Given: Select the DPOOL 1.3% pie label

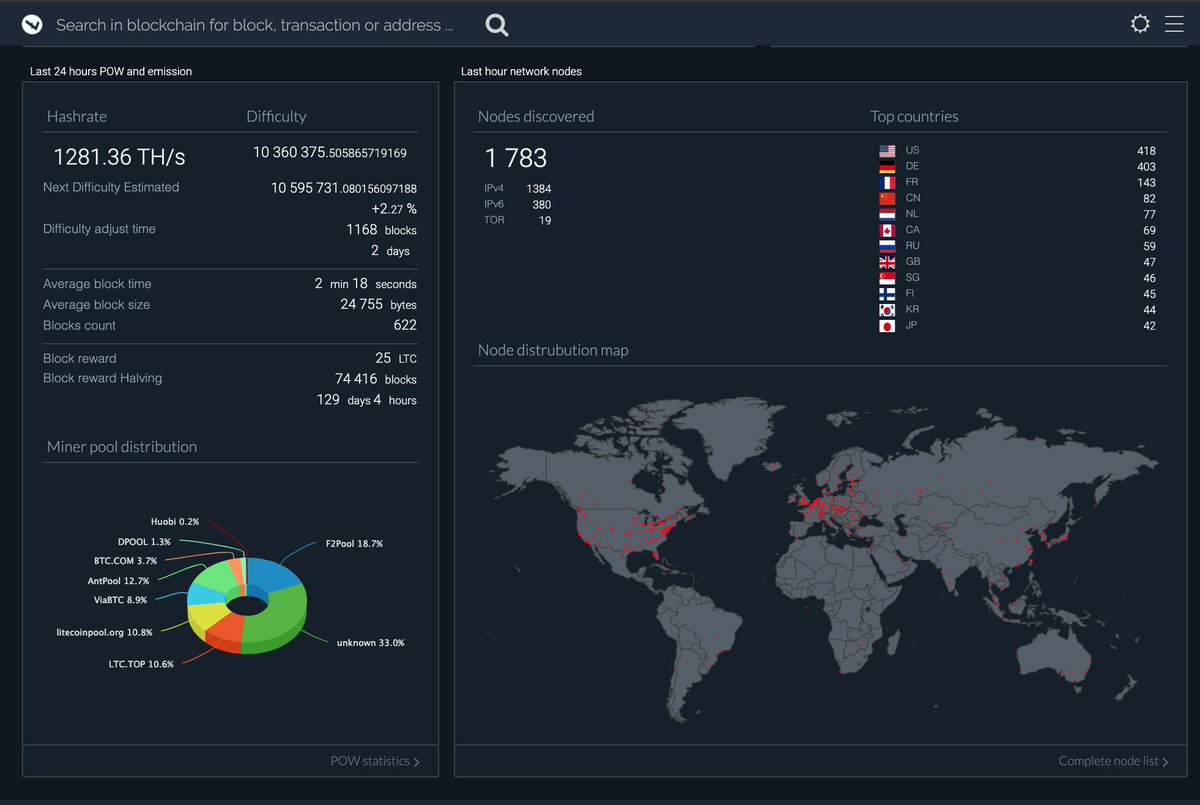Looking at the screenshot, I should (144, 541).
